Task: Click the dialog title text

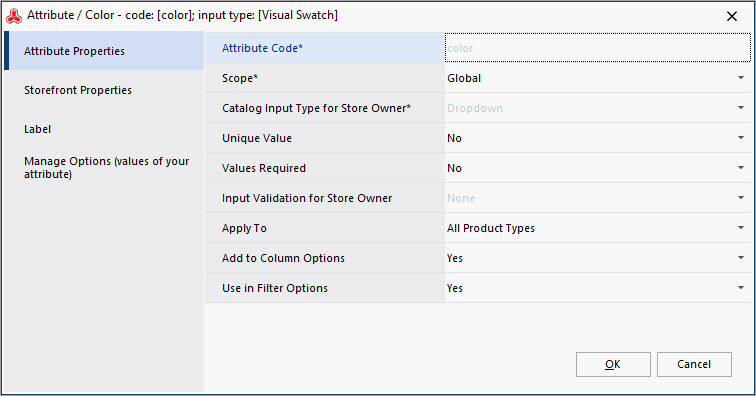Action: point(182,15)
